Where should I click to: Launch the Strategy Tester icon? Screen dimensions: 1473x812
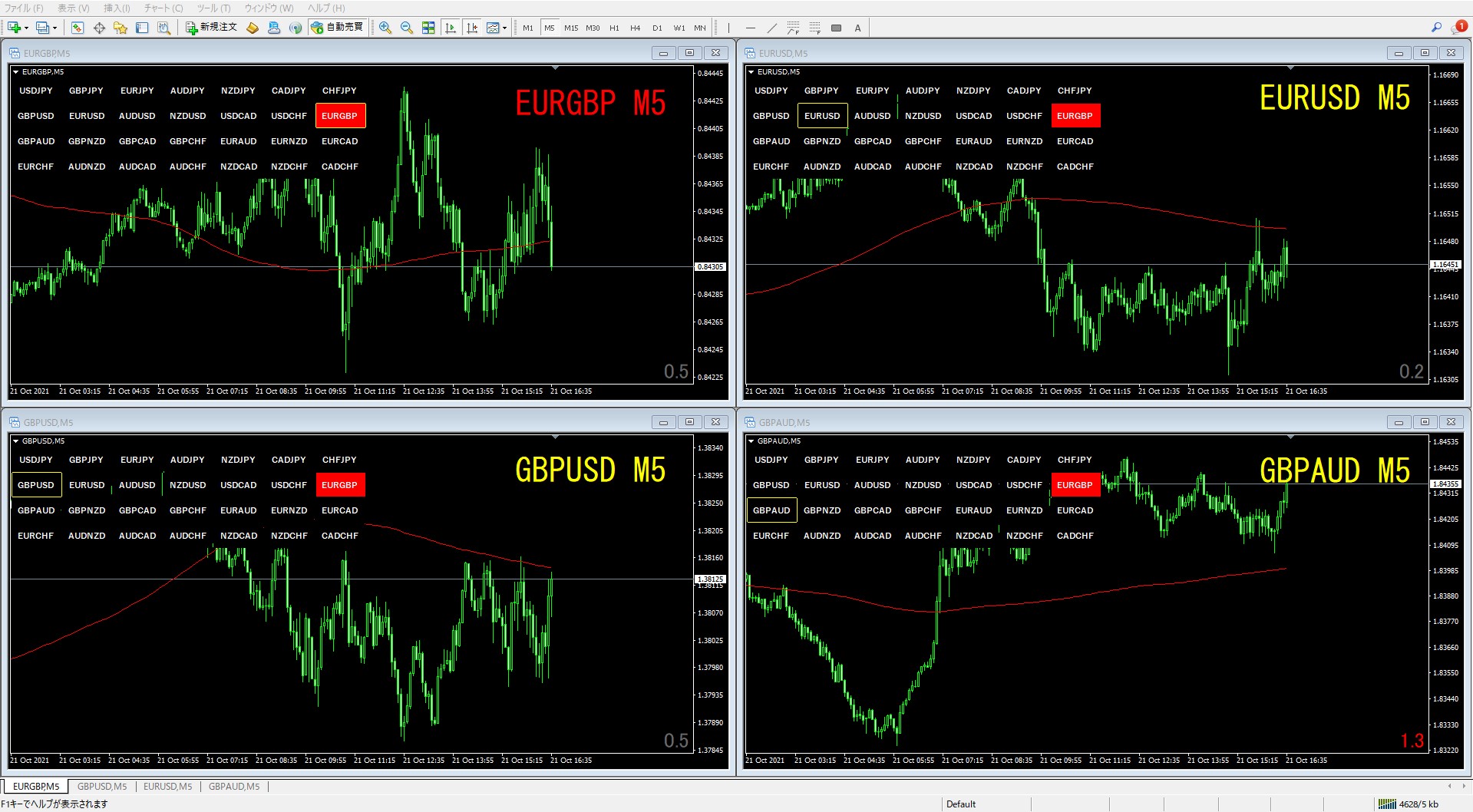163,28
